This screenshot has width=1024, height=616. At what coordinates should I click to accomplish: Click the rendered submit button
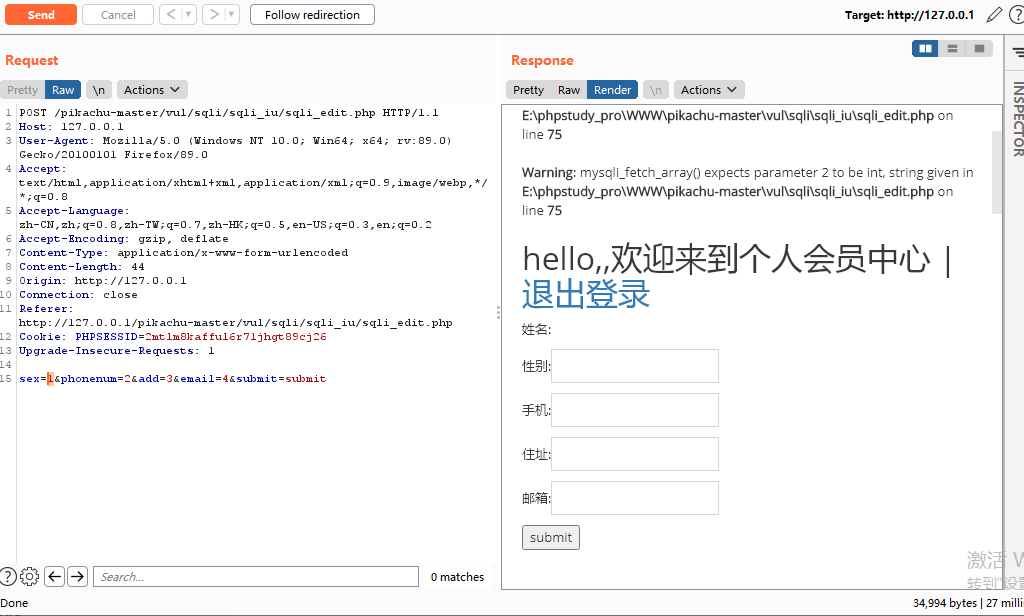[551, 538]
